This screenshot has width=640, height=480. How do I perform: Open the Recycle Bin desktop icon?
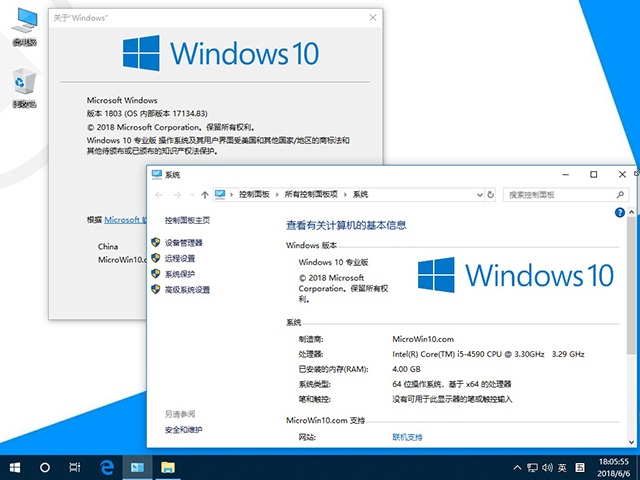coord(24,88)
